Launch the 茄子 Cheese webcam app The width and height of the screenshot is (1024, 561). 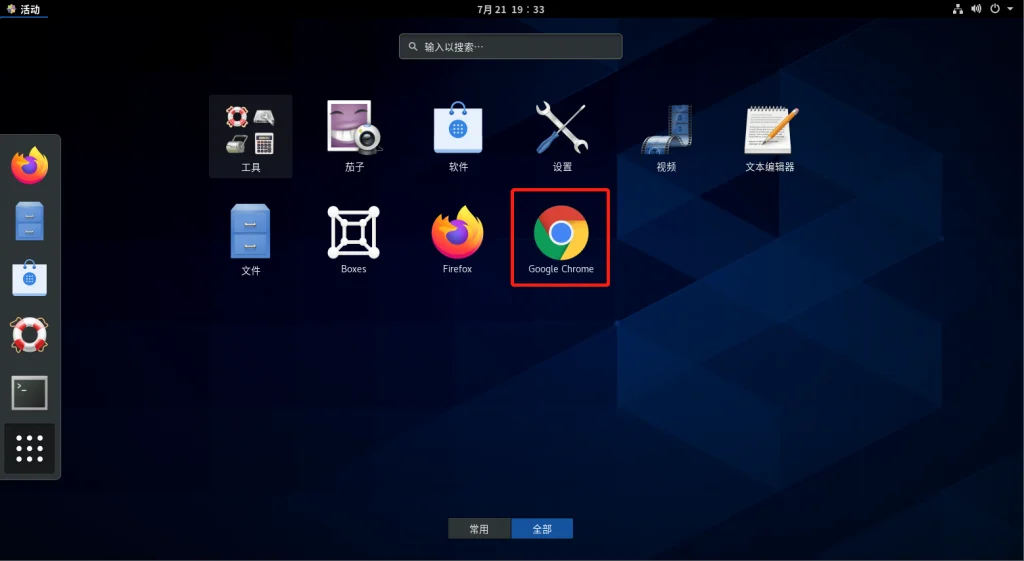point(354,136)
